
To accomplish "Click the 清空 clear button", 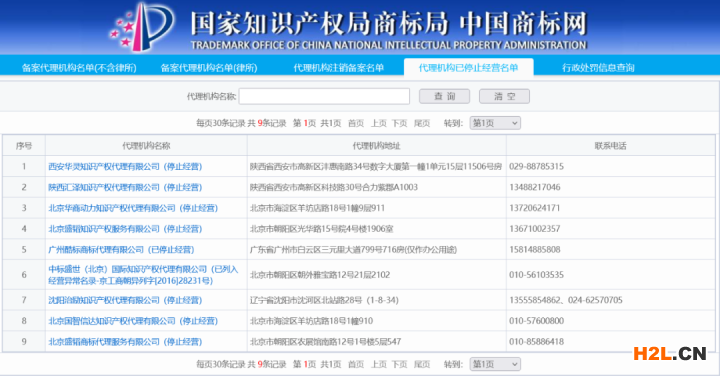I will (504, 96).
